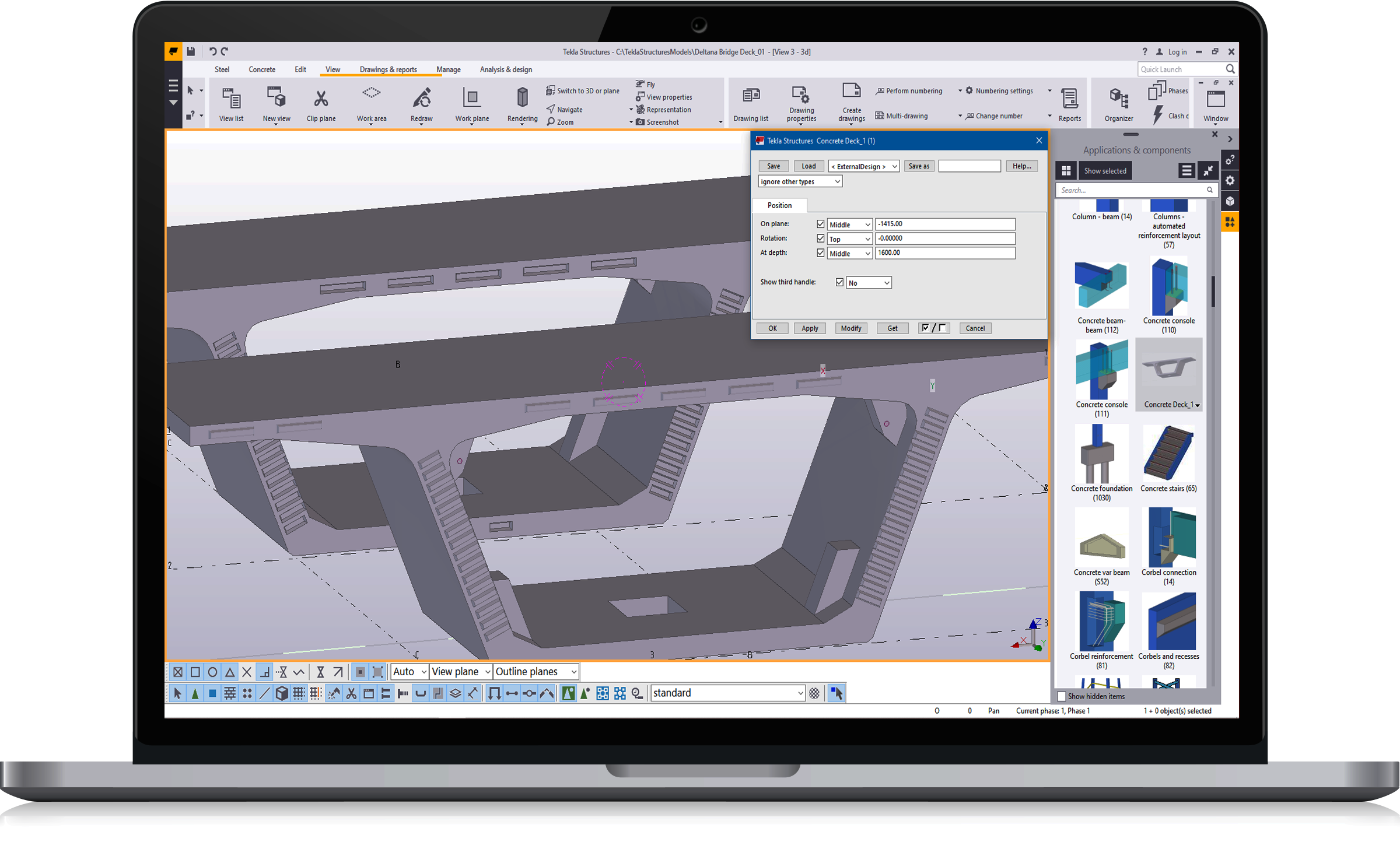
Task: Open the Auto snap depth dropdown
Action: coord(409,672)
